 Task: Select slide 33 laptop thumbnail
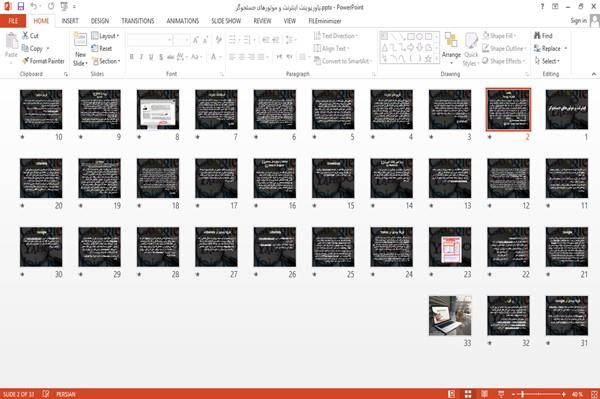[450, 316]
